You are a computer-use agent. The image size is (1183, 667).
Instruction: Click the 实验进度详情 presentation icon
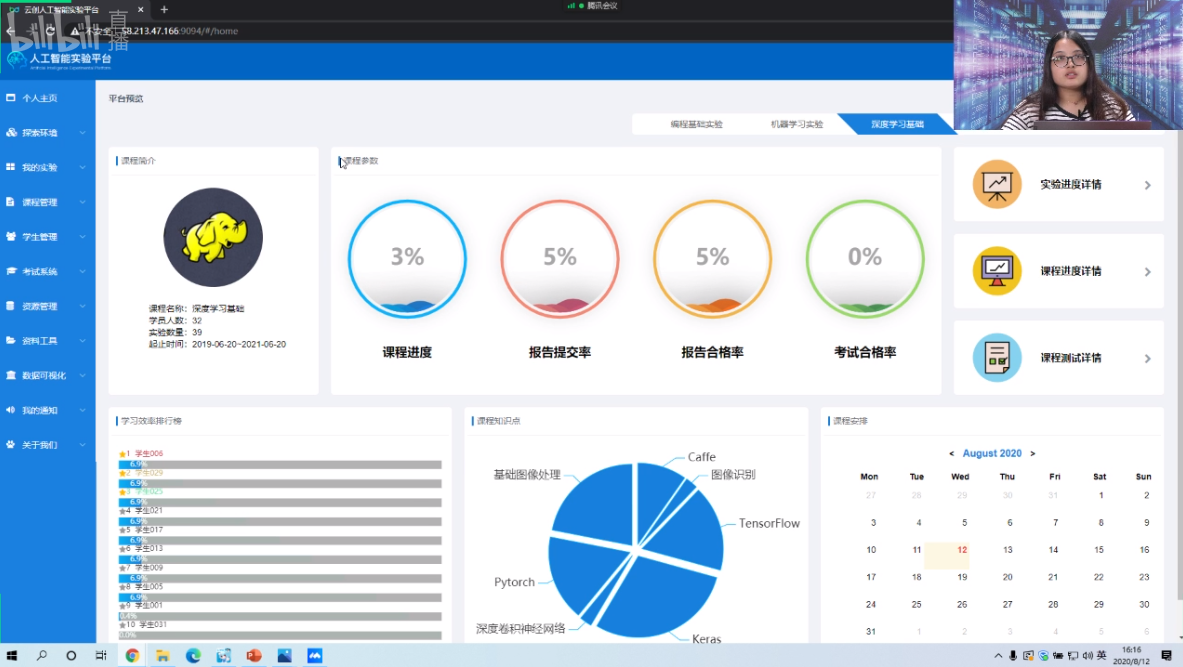[x=997, y=184]
